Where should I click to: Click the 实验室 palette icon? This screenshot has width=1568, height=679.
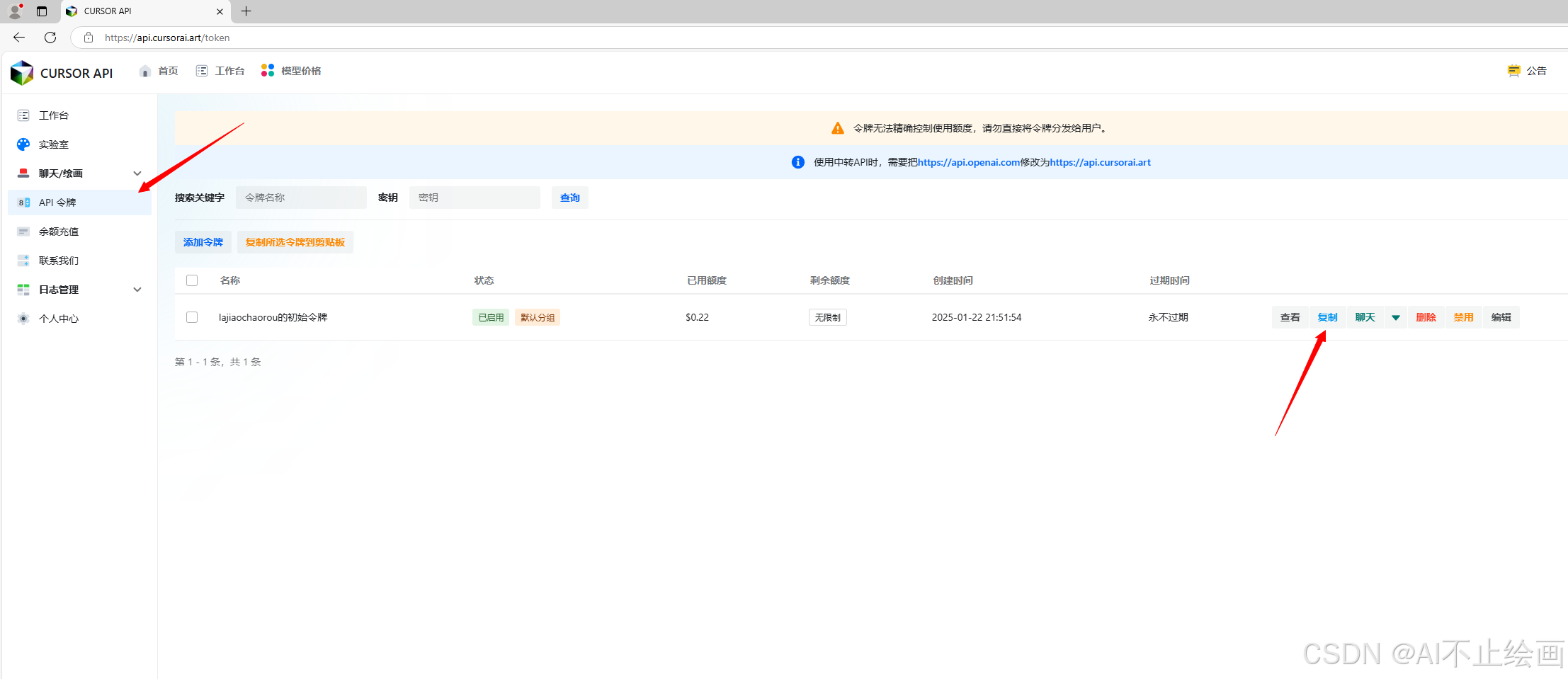[23, 144]
